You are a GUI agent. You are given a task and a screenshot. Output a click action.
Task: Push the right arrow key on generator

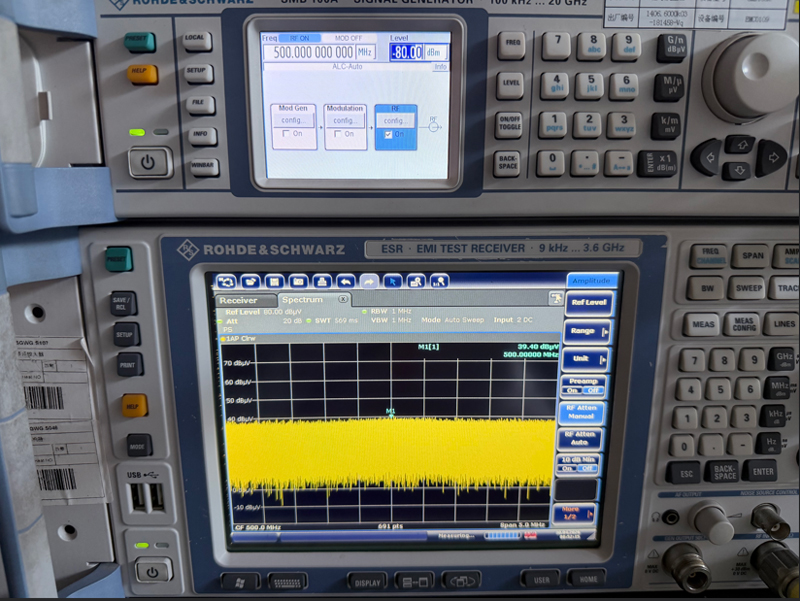[772, 158]
